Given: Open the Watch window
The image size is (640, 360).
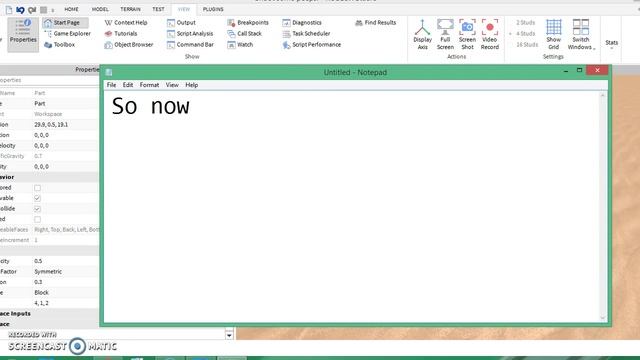Looking at the screenshot, I should pos(240,44).
